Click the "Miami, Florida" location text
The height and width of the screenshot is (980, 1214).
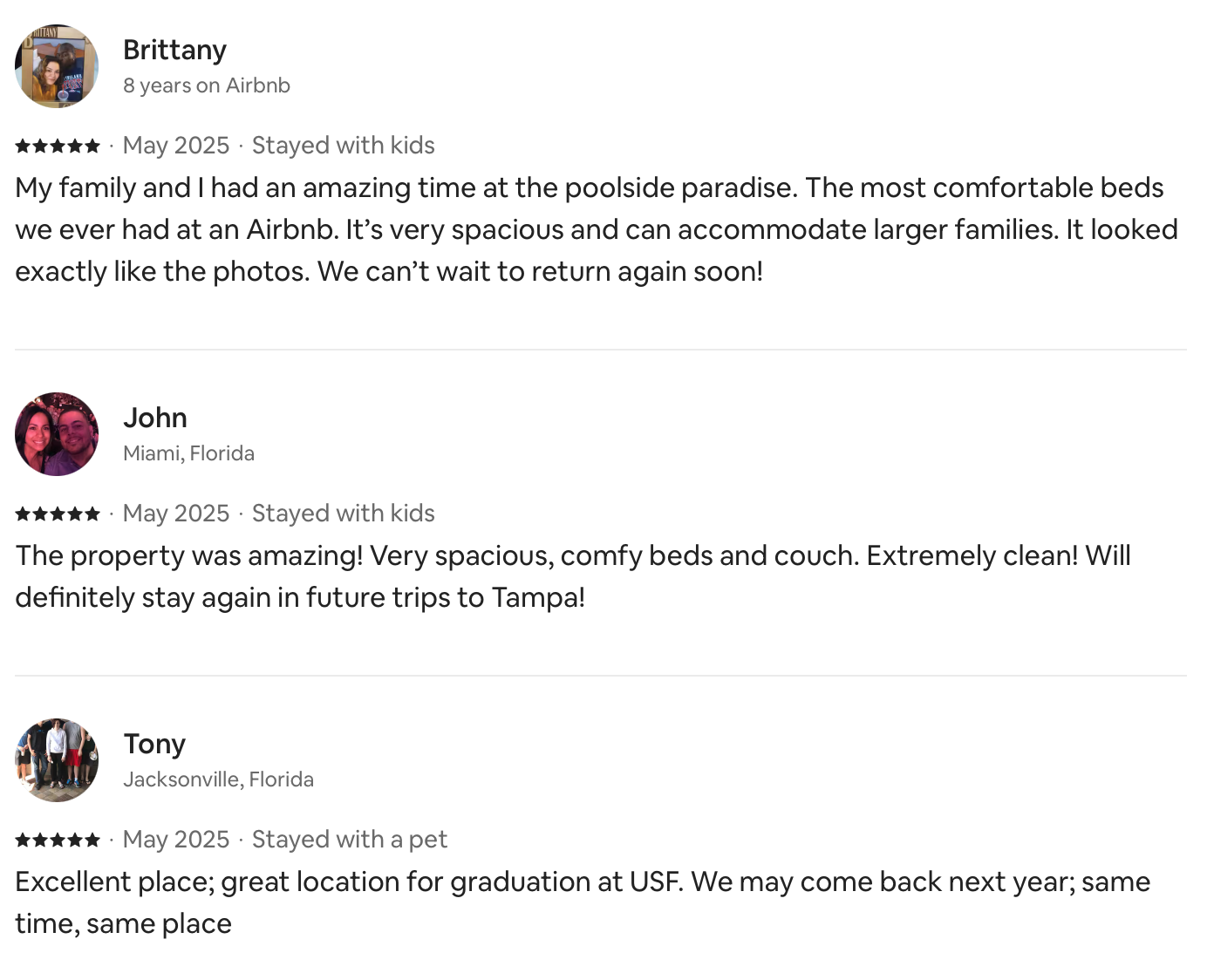click(188, 453)
